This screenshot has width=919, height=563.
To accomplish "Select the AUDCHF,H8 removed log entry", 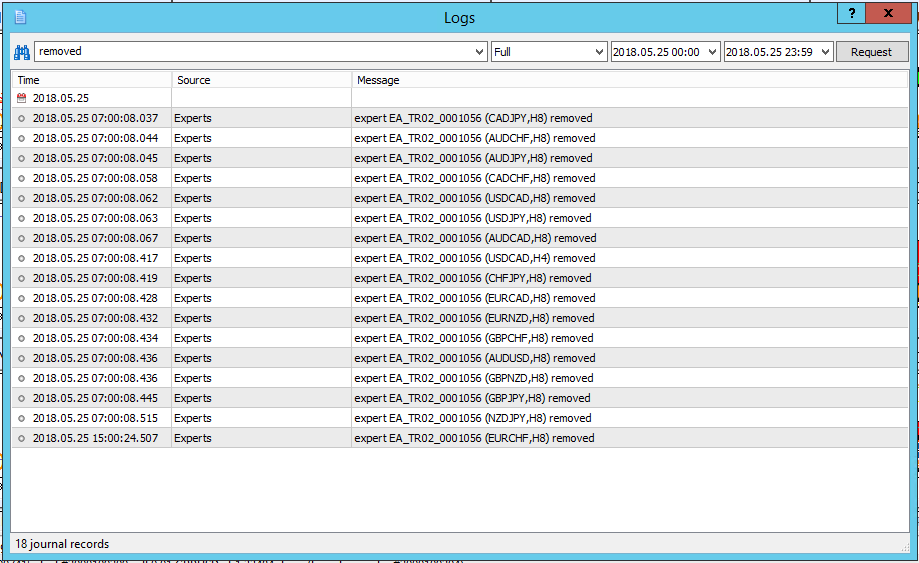I will coord(460,138).
